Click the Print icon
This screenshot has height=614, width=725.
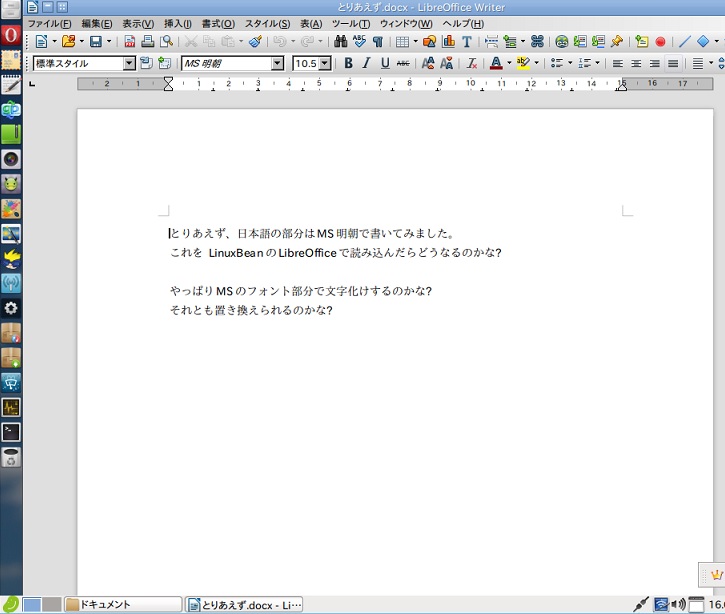coord(147,42)
